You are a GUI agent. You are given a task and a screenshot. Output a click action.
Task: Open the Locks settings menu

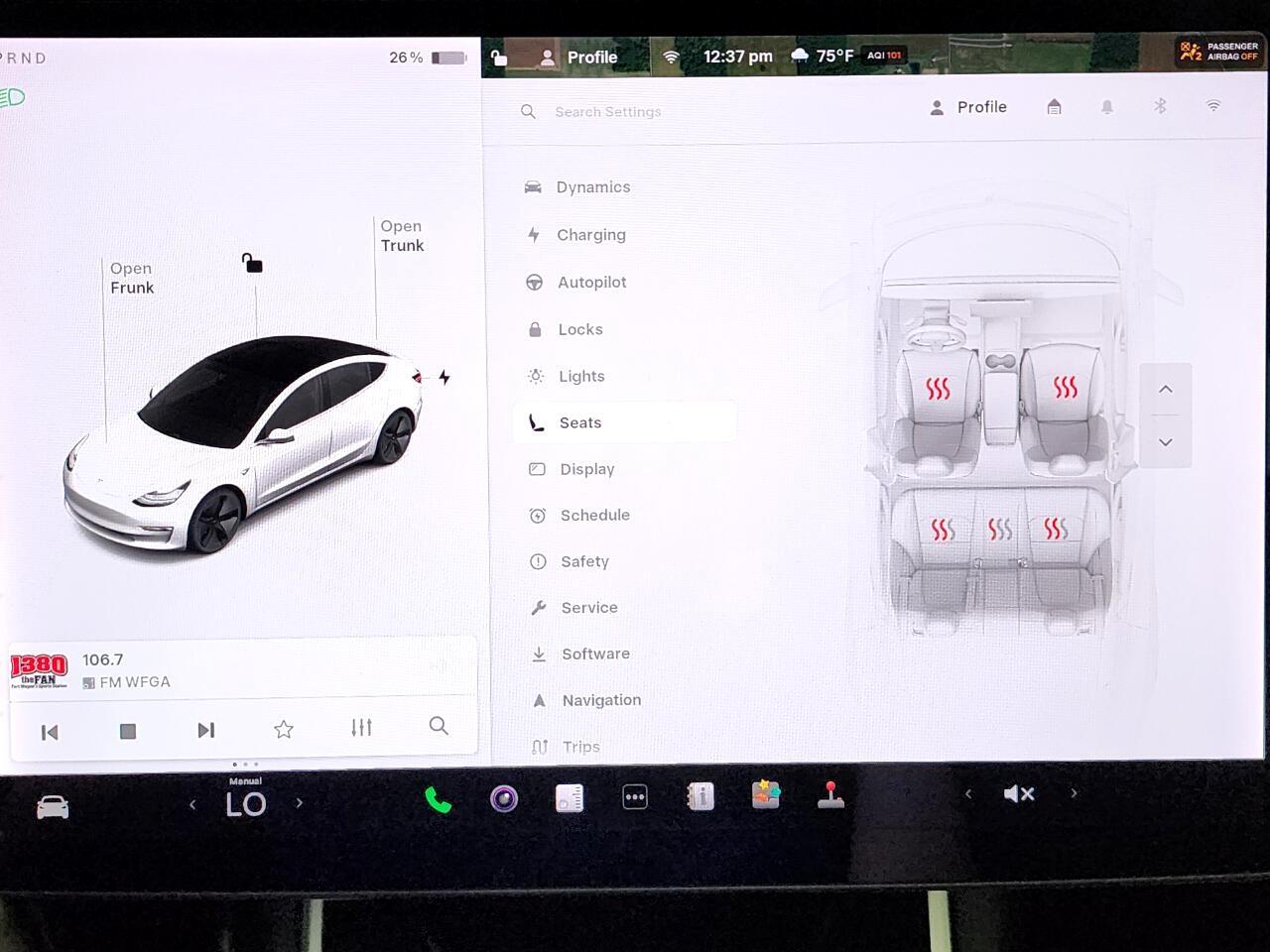coord(565,329)
